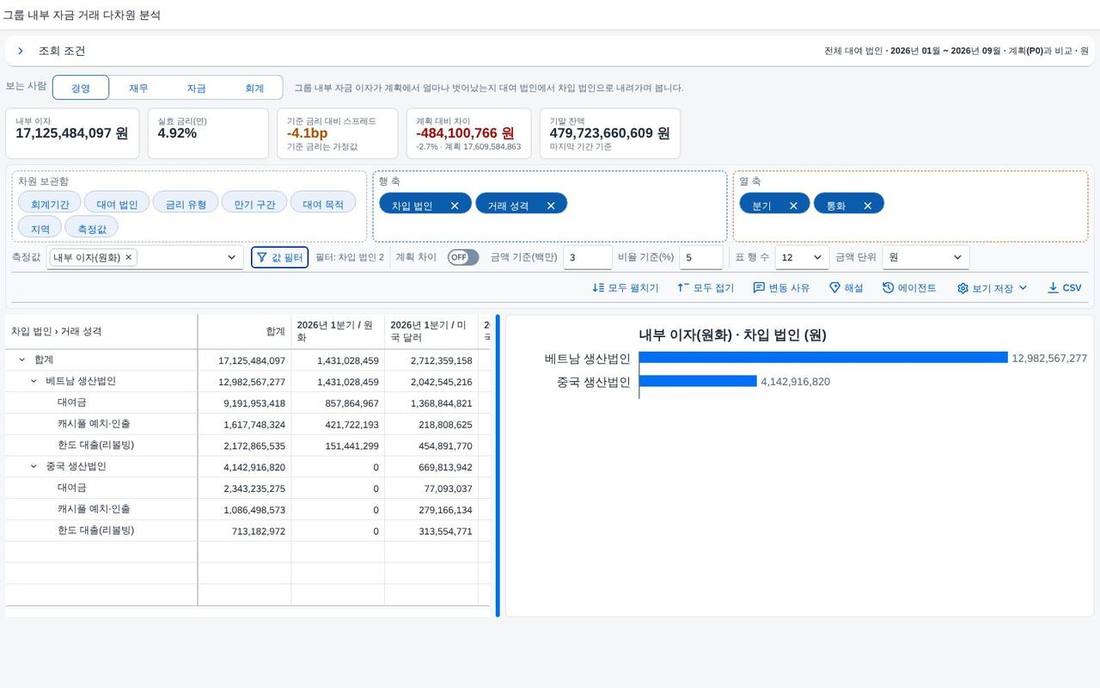Edit the 비율 기준(%) field
The width and height of the screenshot is (1100, 688).
tap(701, 257)
